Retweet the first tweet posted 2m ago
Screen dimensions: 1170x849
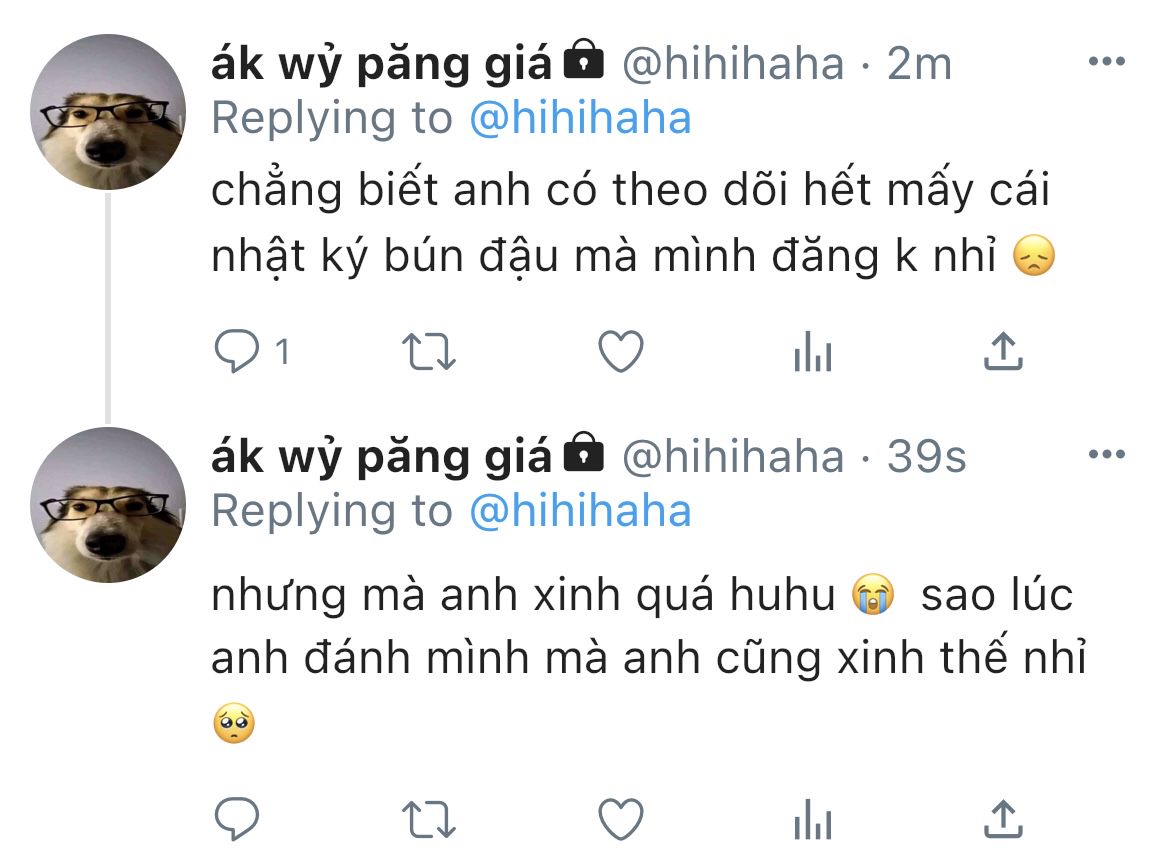[428, 352]
